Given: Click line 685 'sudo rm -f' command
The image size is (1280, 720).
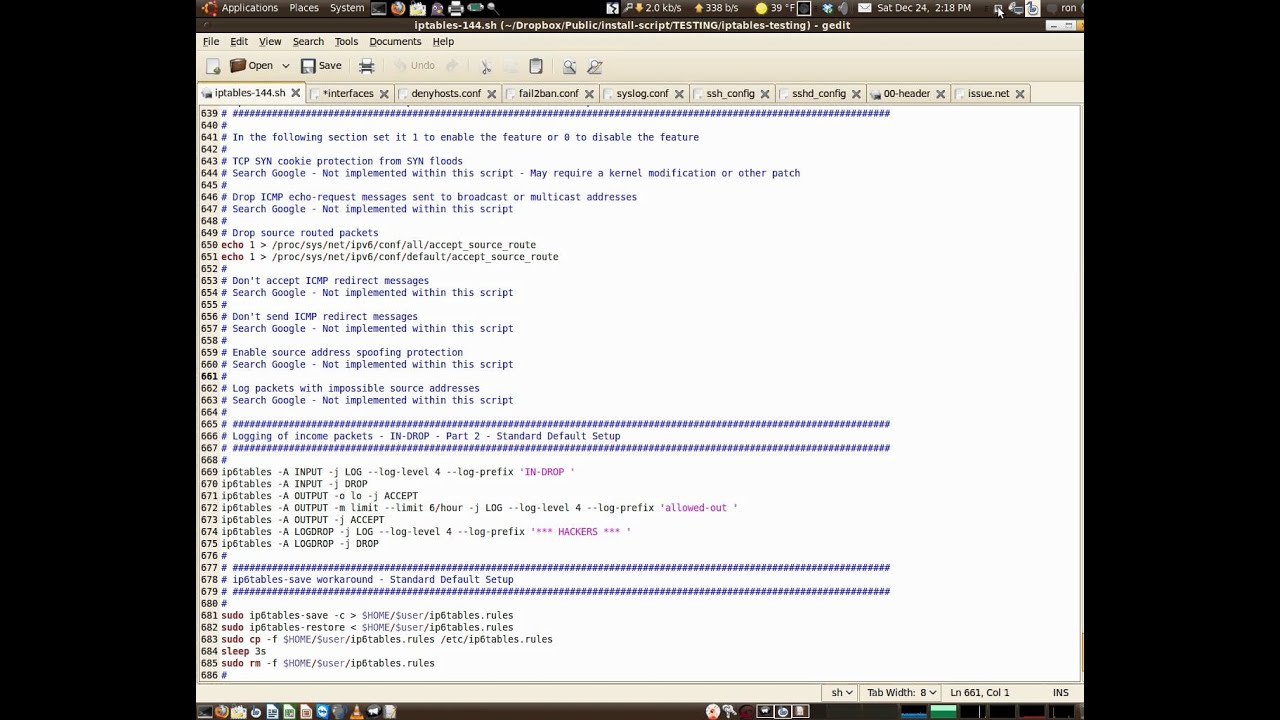Looking at the screenshot, I should pos(327,663).
